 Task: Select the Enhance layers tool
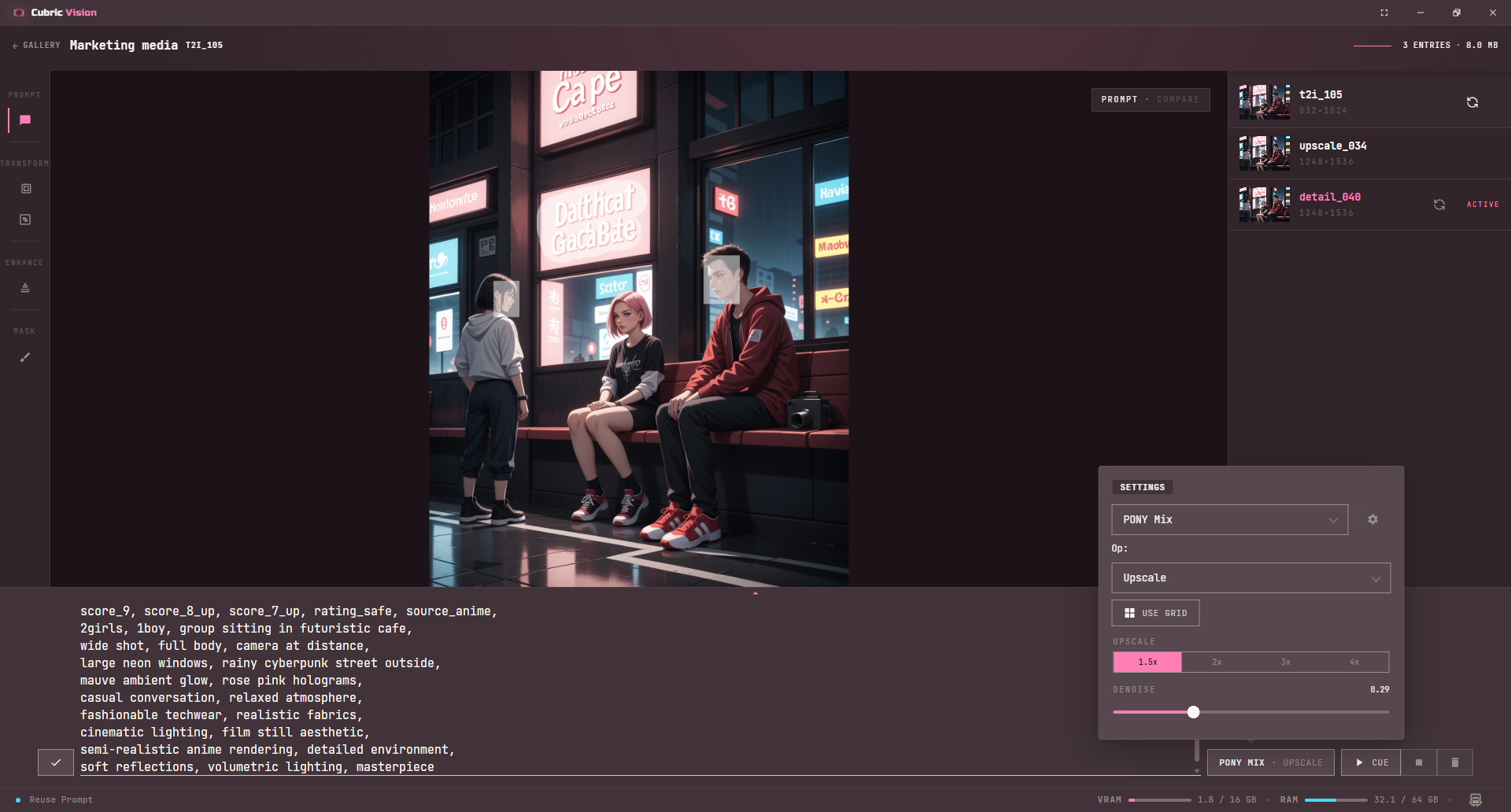click(x=25, y=288)
